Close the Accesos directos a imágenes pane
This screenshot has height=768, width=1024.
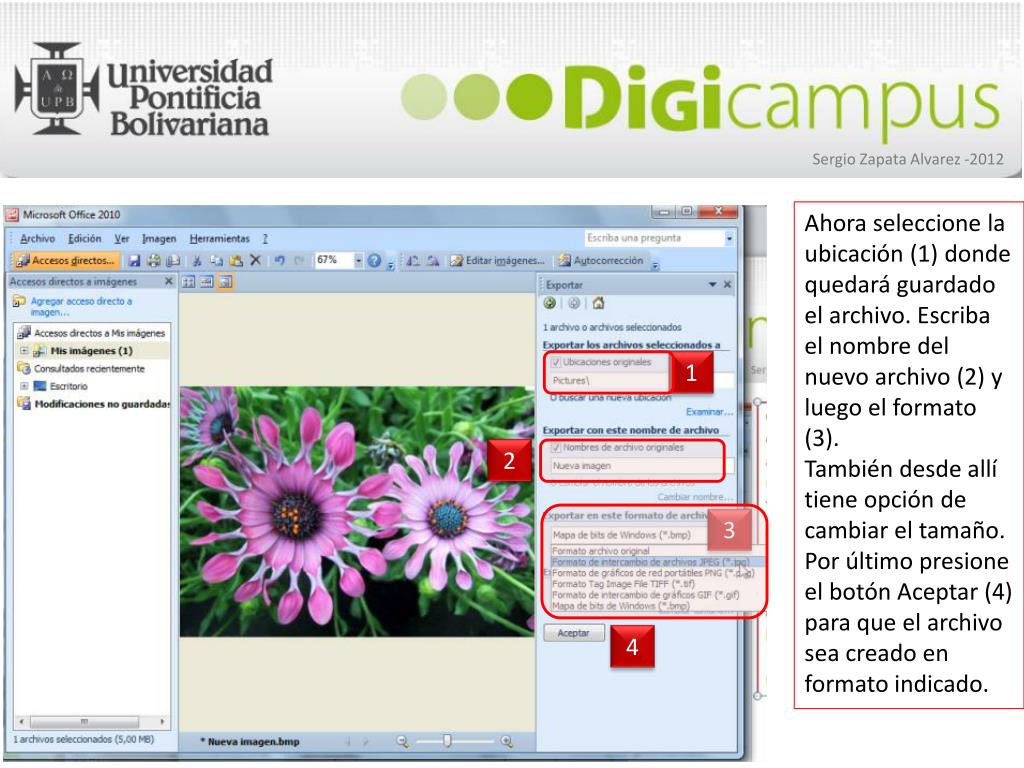[x=168, y=281]
